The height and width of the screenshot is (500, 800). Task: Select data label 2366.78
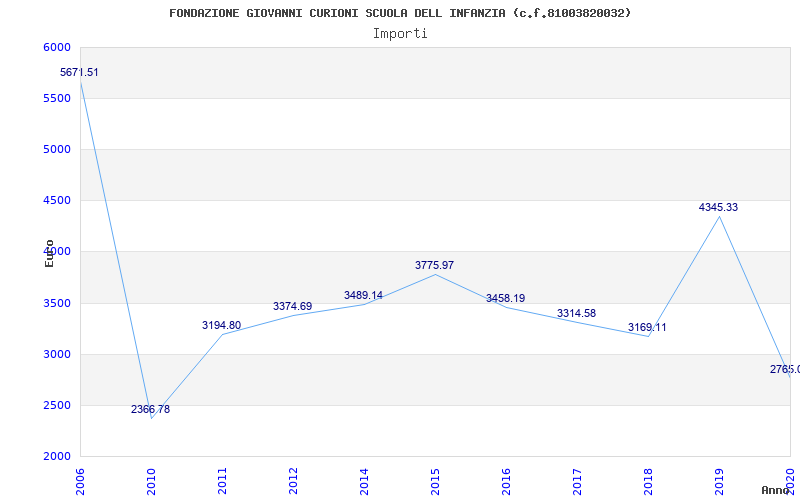coord(151,409)
